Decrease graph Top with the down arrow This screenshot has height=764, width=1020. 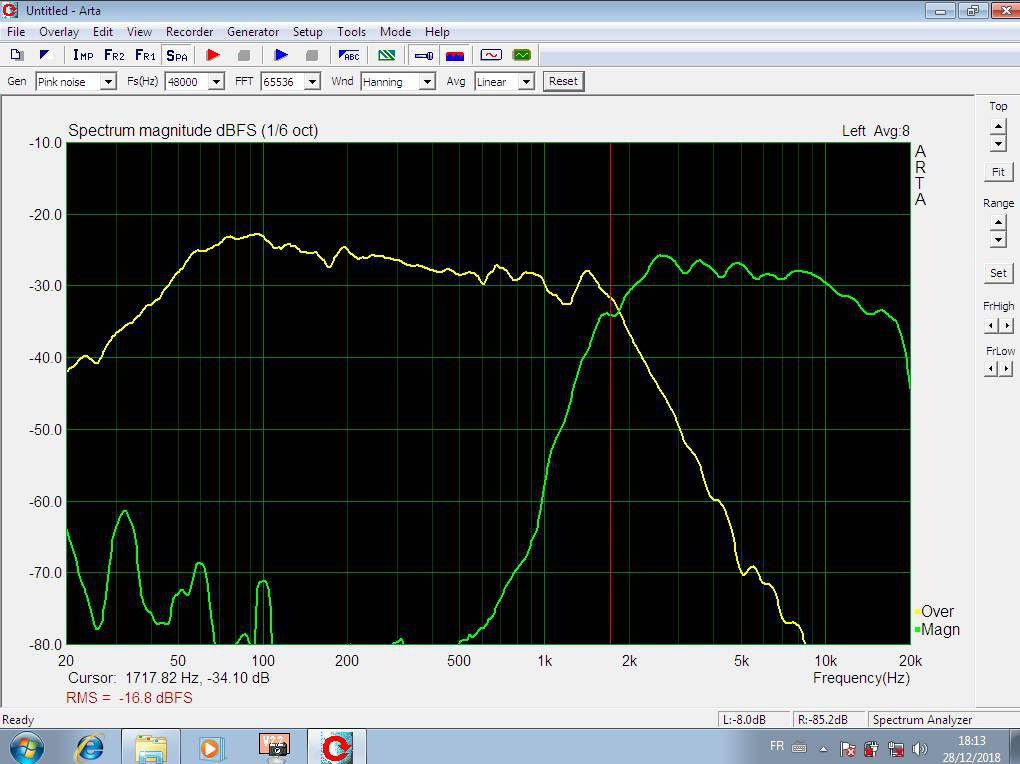pos(998,143)
